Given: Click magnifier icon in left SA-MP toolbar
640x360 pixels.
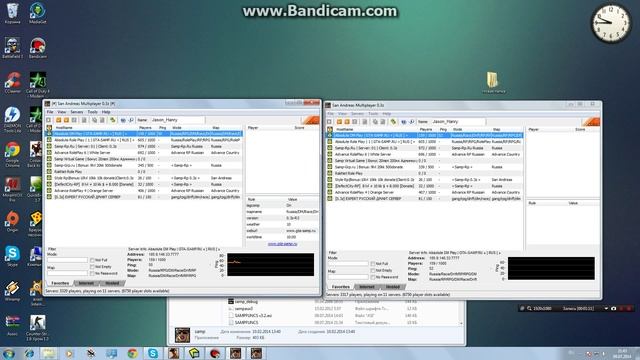Looking at the screenshot, I should [131, 120].
